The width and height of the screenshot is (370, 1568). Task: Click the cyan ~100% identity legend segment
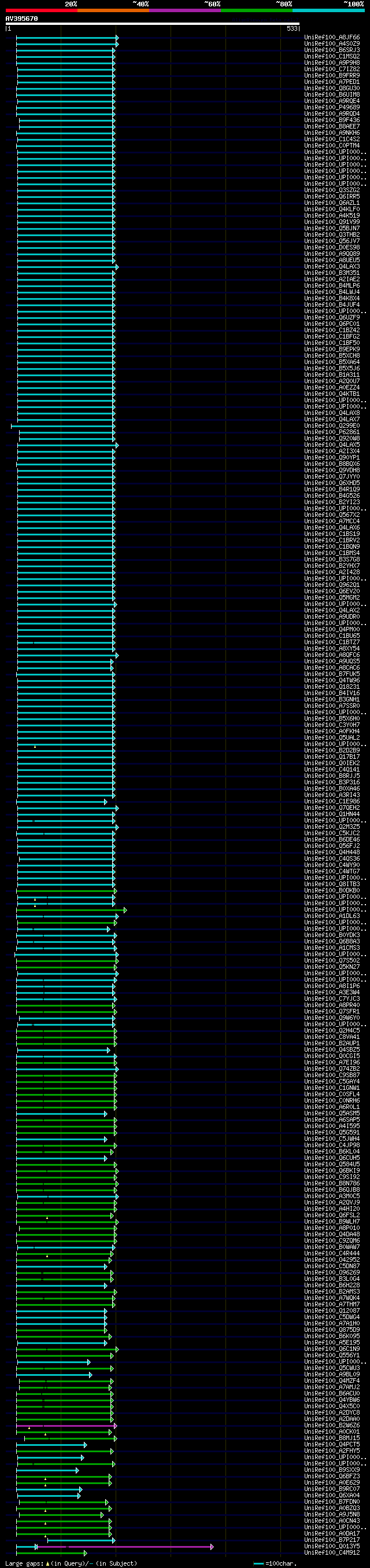point(328,10)
